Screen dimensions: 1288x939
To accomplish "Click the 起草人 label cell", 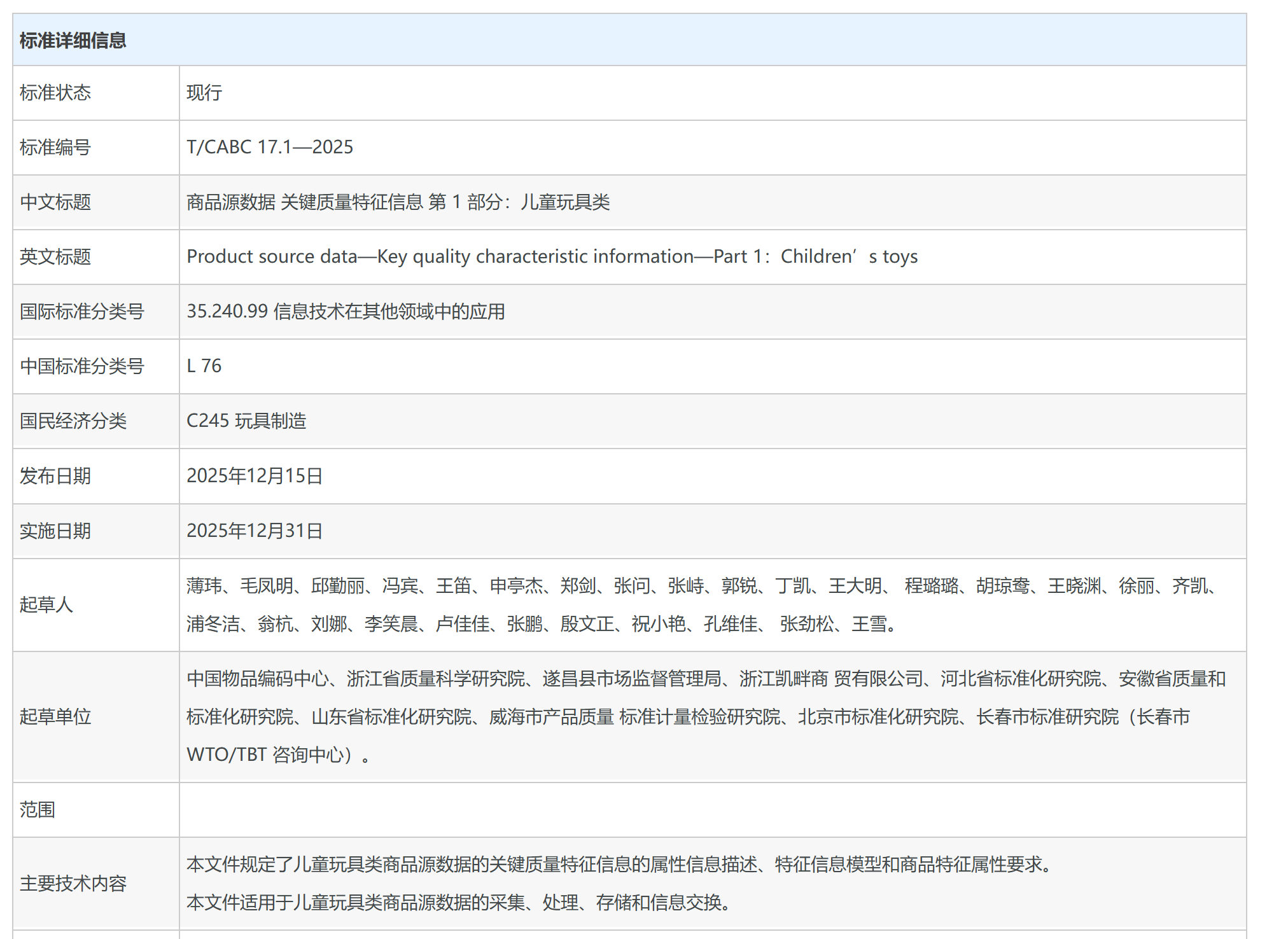I will click(46, 604).
